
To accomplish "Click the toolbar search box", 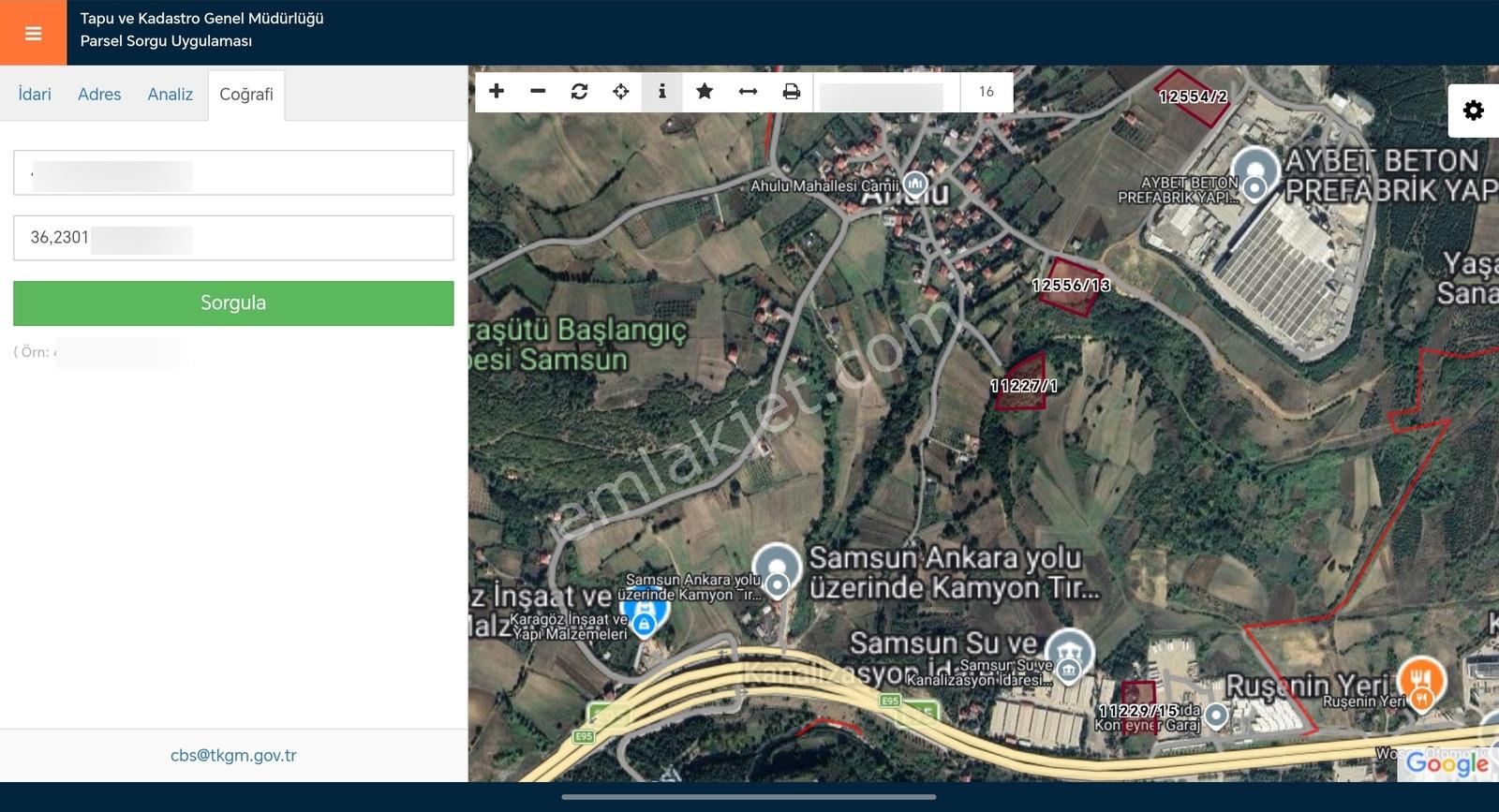I will 886,92.
